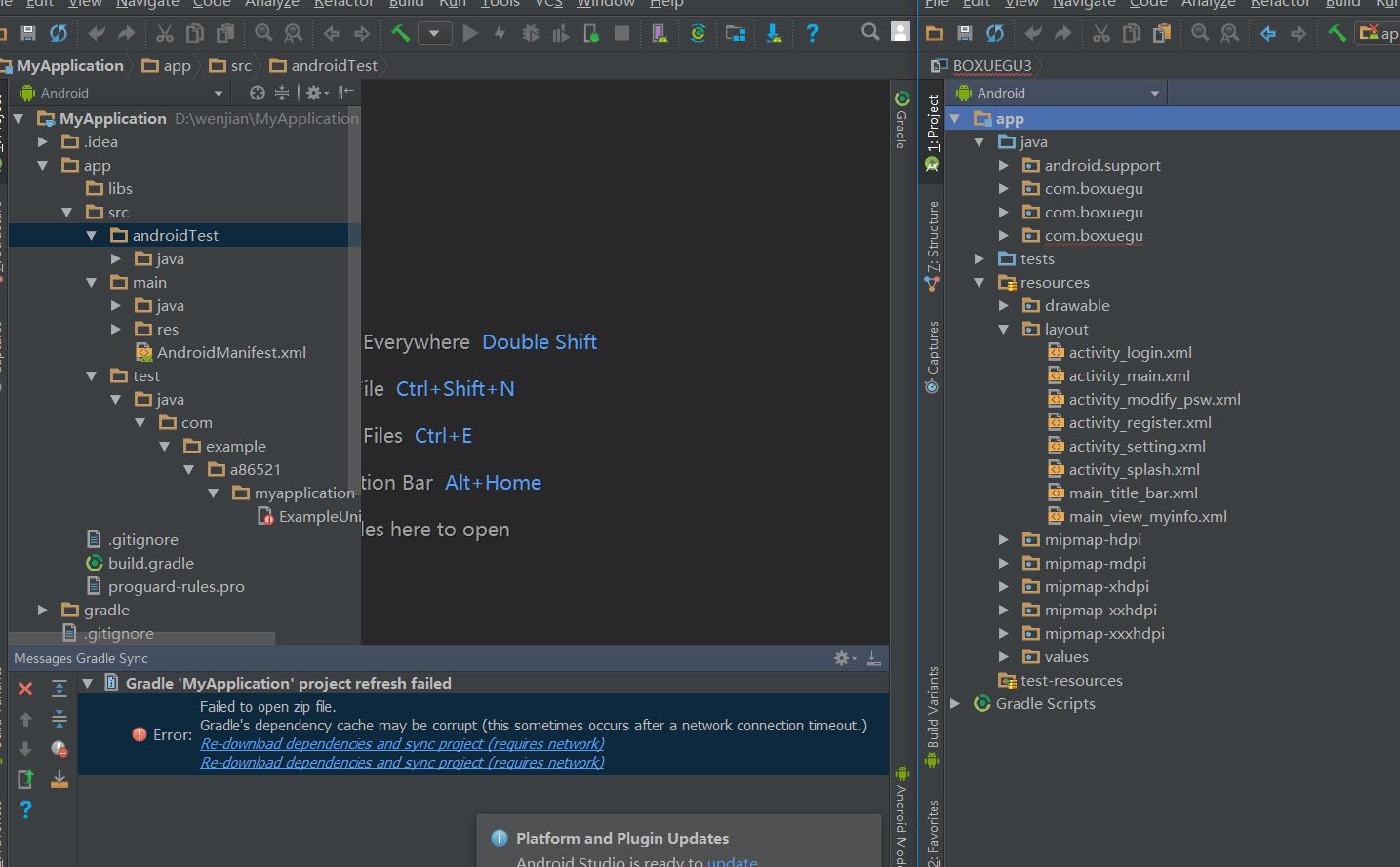This screenshot has width=1400, height=867.
Task: Expand all messages in Gradle Sync panel
Action: (x=59, y=689)
